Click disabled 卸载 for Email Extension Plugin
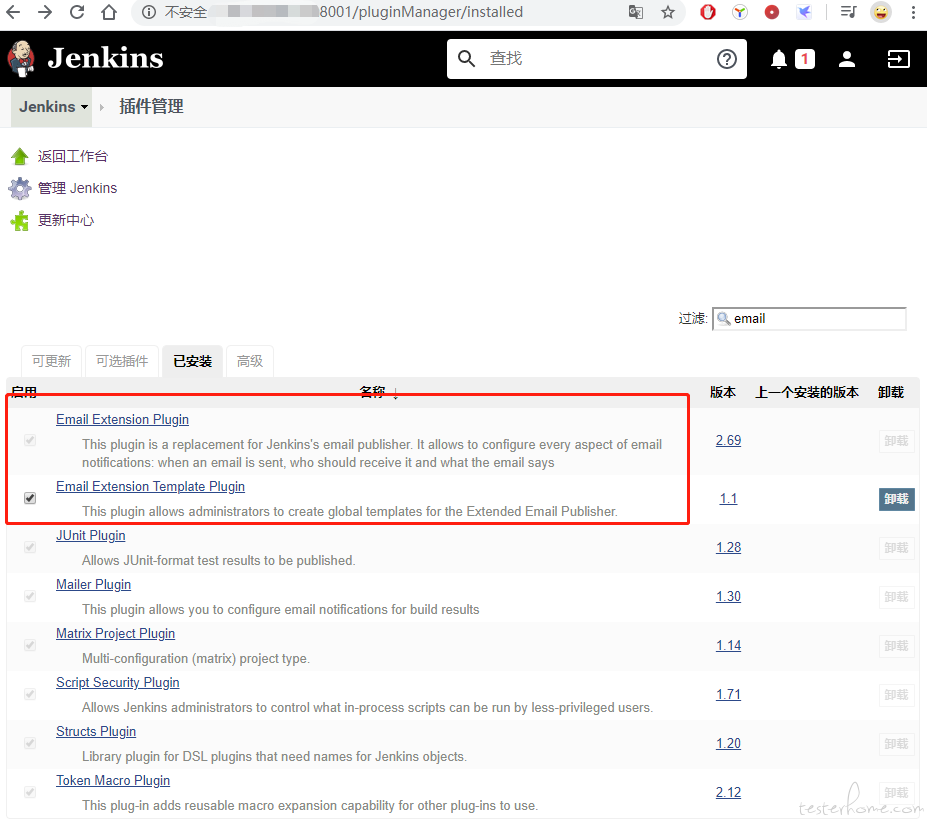This screenshot has height=827, width=927. coord(896,442)
